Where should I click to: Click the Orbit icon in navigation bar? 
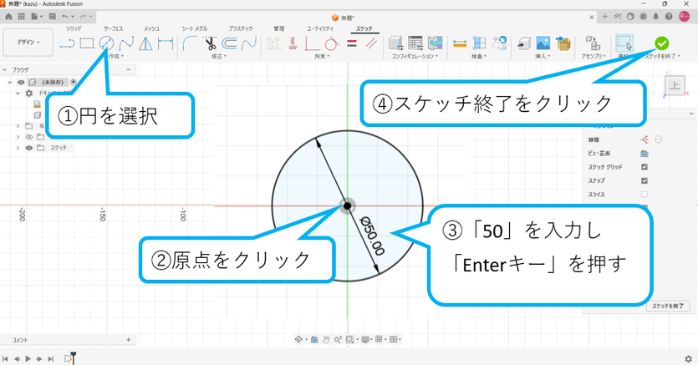299,340
